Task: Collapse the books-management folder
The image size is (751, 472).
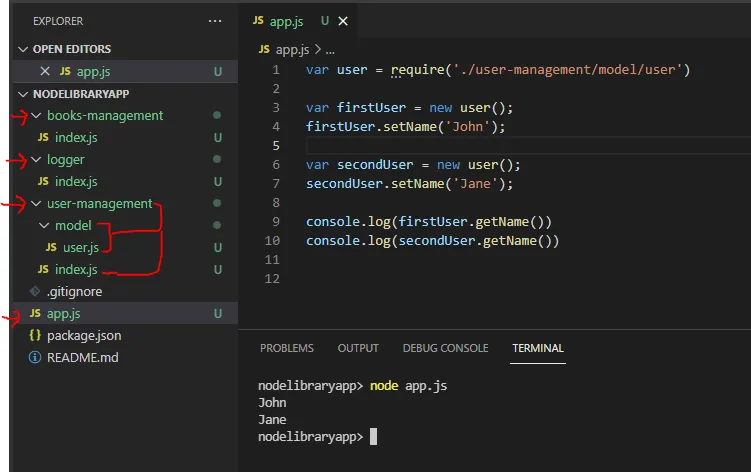Action: pos(38,116)
